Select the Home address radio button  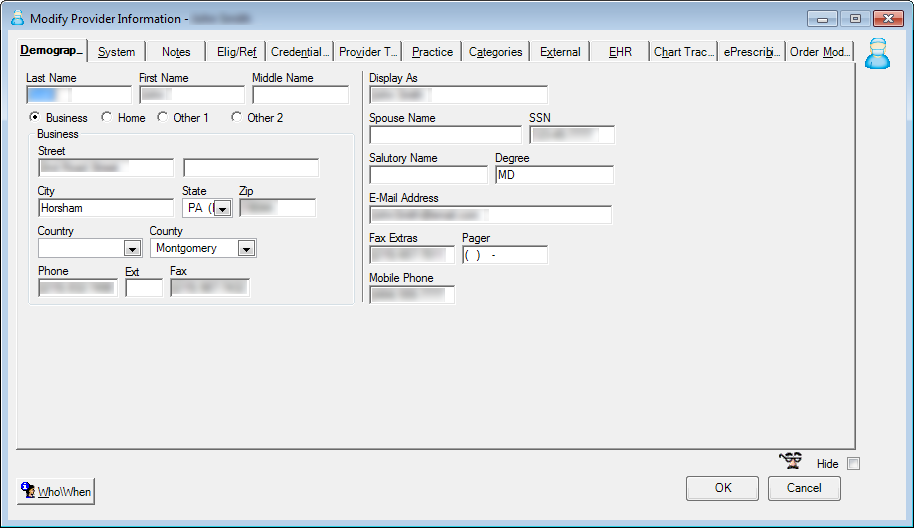(x=107, y=118)
